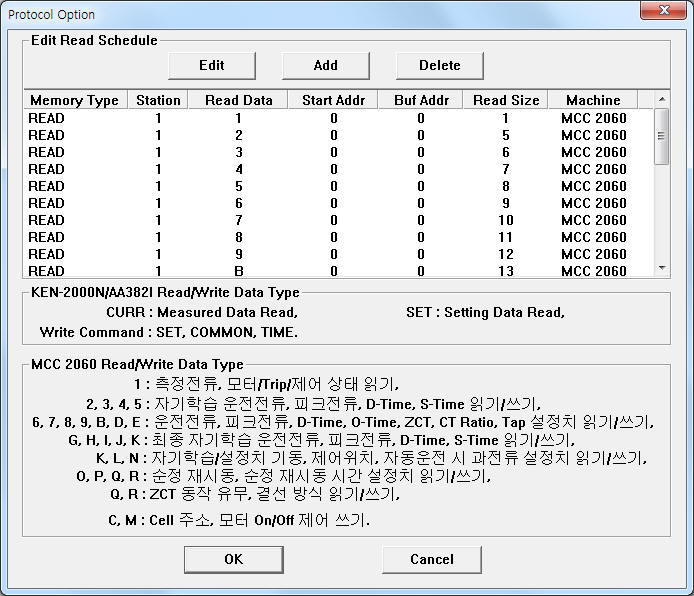Click 'Write Command : SET, COMMON, TIME.' text
The height and width of the screenshot is (596, 694).
pos(169,332)
